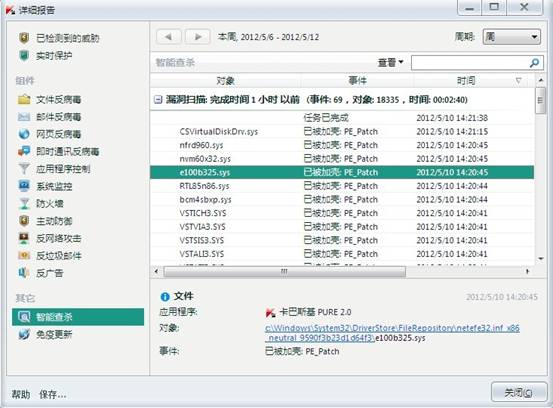Image resolution: width=553 pixels, height=408 pixels.
Task: Click the horizontal scroll-right arrow
Action: 528,272
